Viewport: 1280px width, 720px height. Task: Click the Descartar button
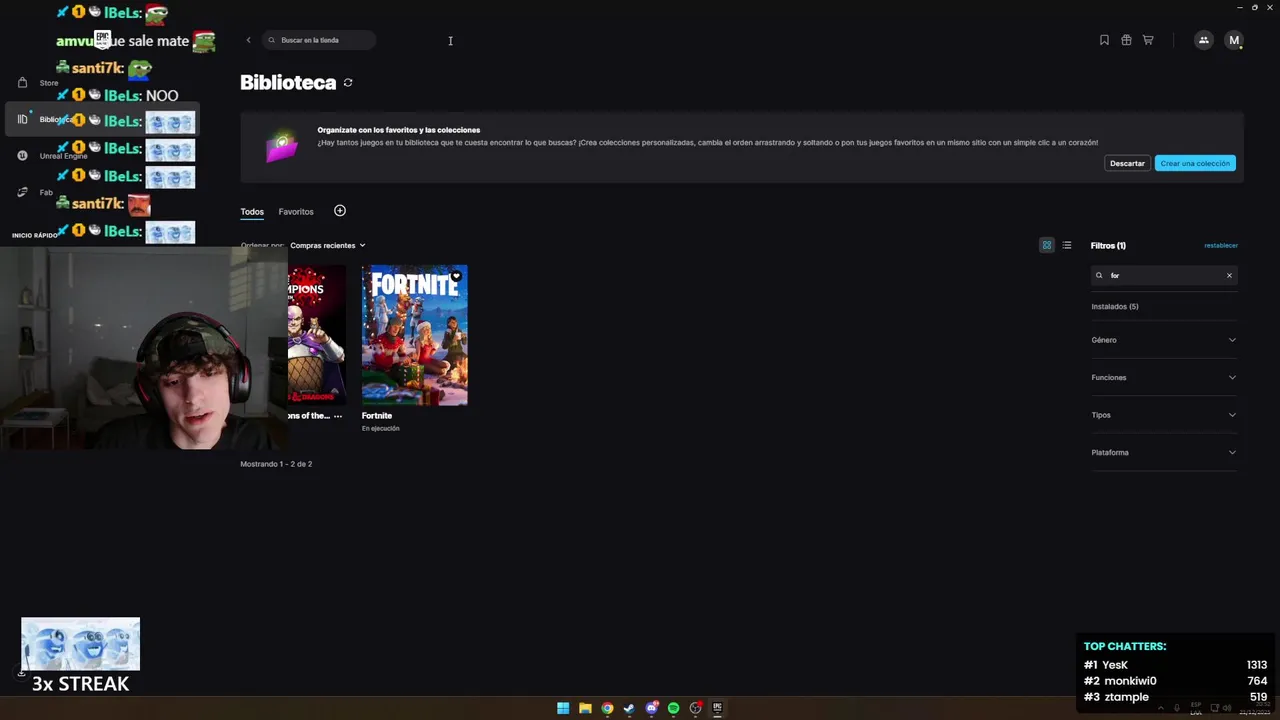(1127, 163)
